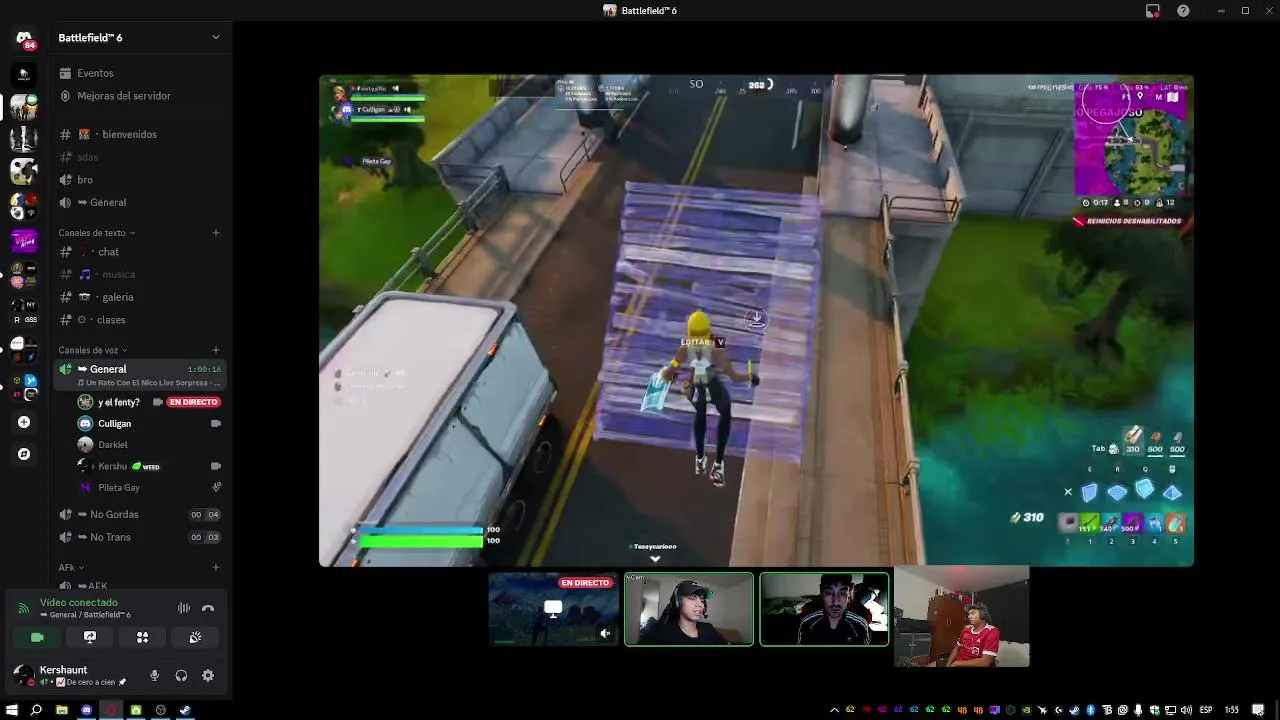
Task: Open the galeria text channel
Action: pos(140,297)
